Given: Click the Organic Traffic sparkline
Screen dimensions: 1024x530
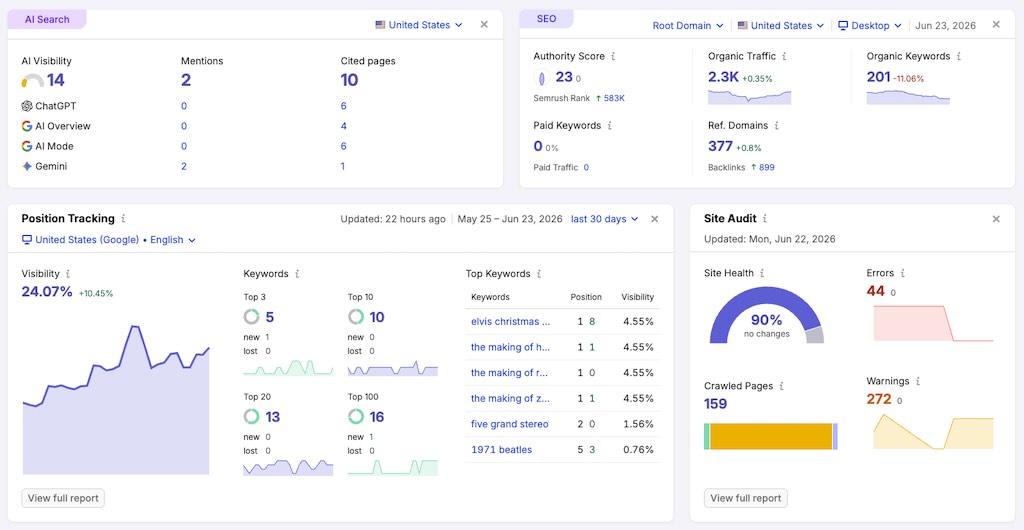Looking at the screenshot, I should tap(749, 97).
